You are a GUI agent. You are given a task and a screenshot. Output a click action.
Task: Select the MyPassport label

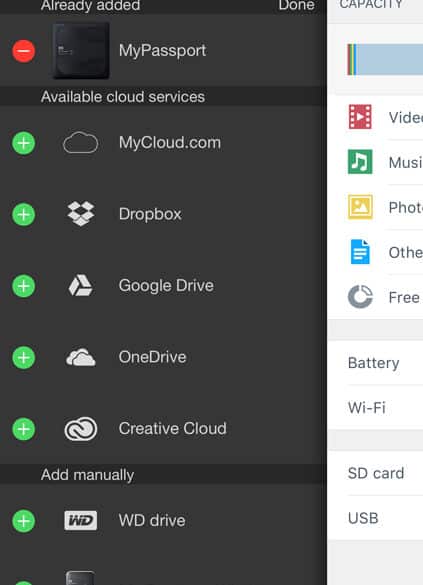pos(162,50)
